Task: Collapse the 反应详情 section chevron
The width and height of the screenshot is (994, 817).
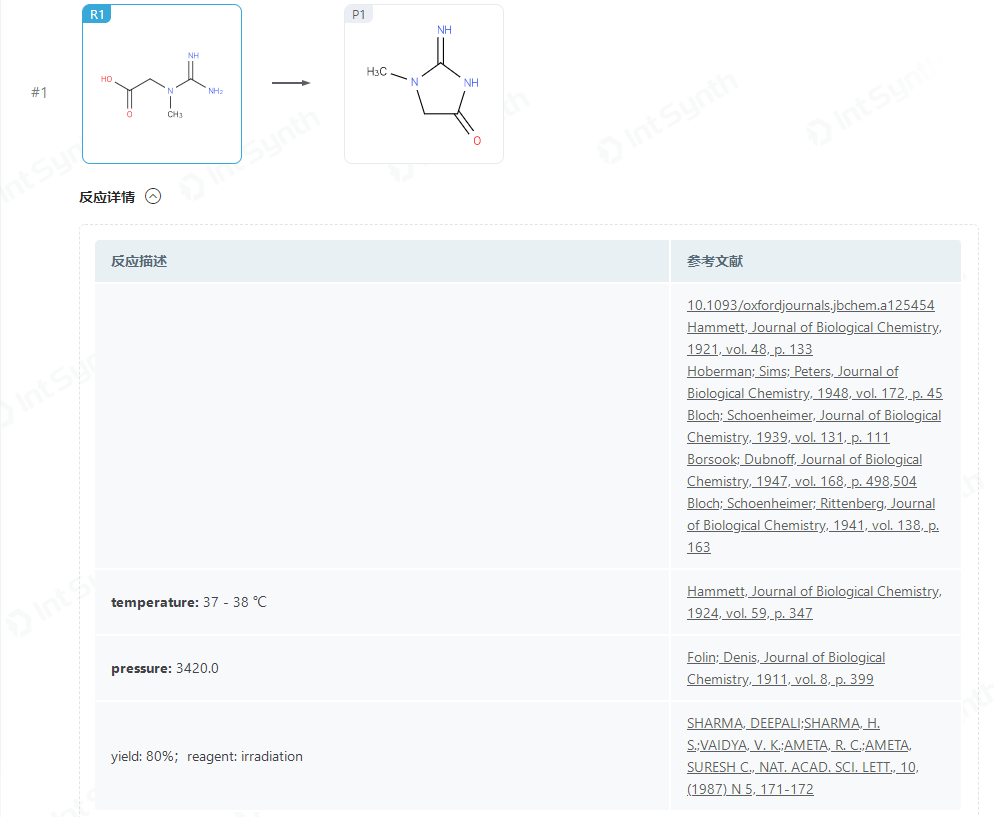Action: tap(153, 196)
